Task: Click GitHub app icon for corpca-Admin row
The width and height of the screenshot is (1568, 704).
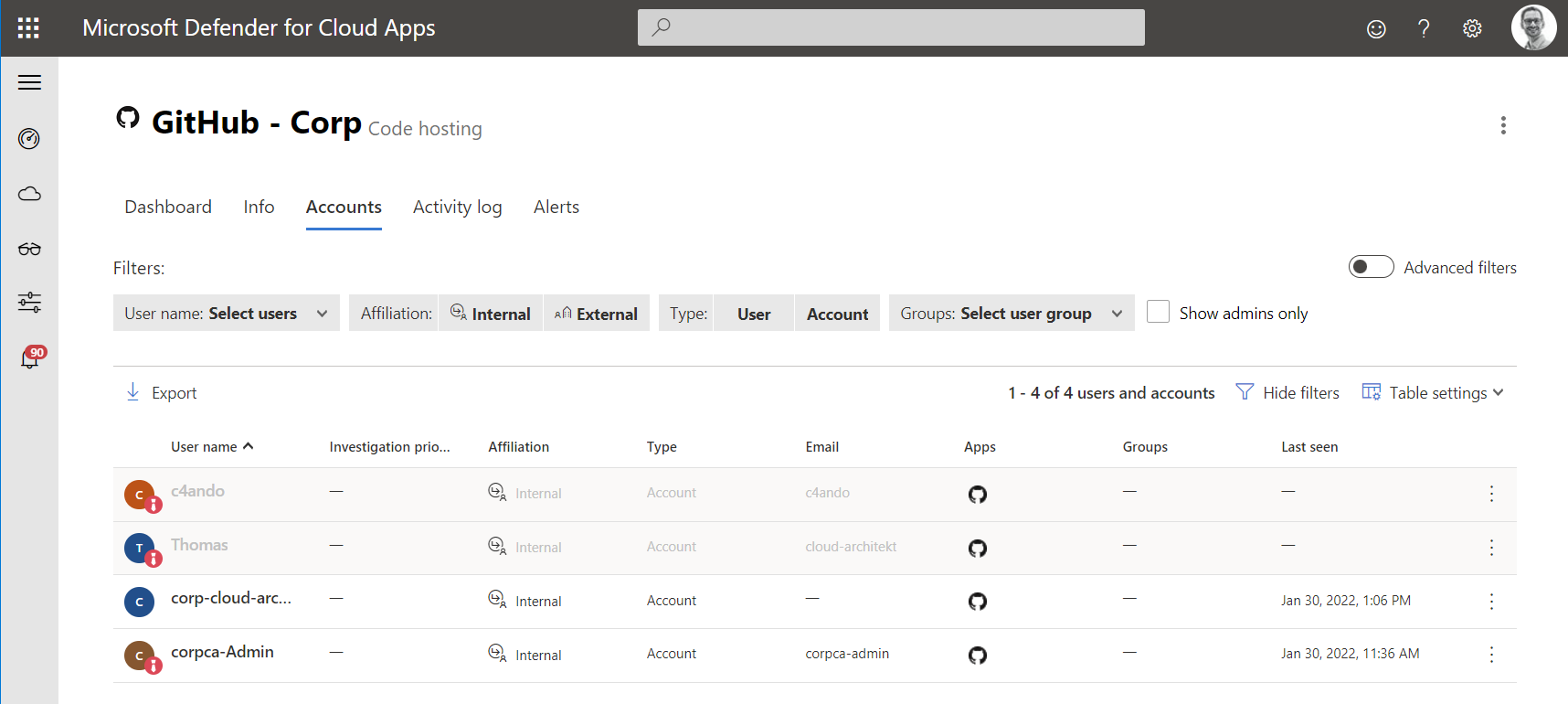Action: tap(978, 656)
